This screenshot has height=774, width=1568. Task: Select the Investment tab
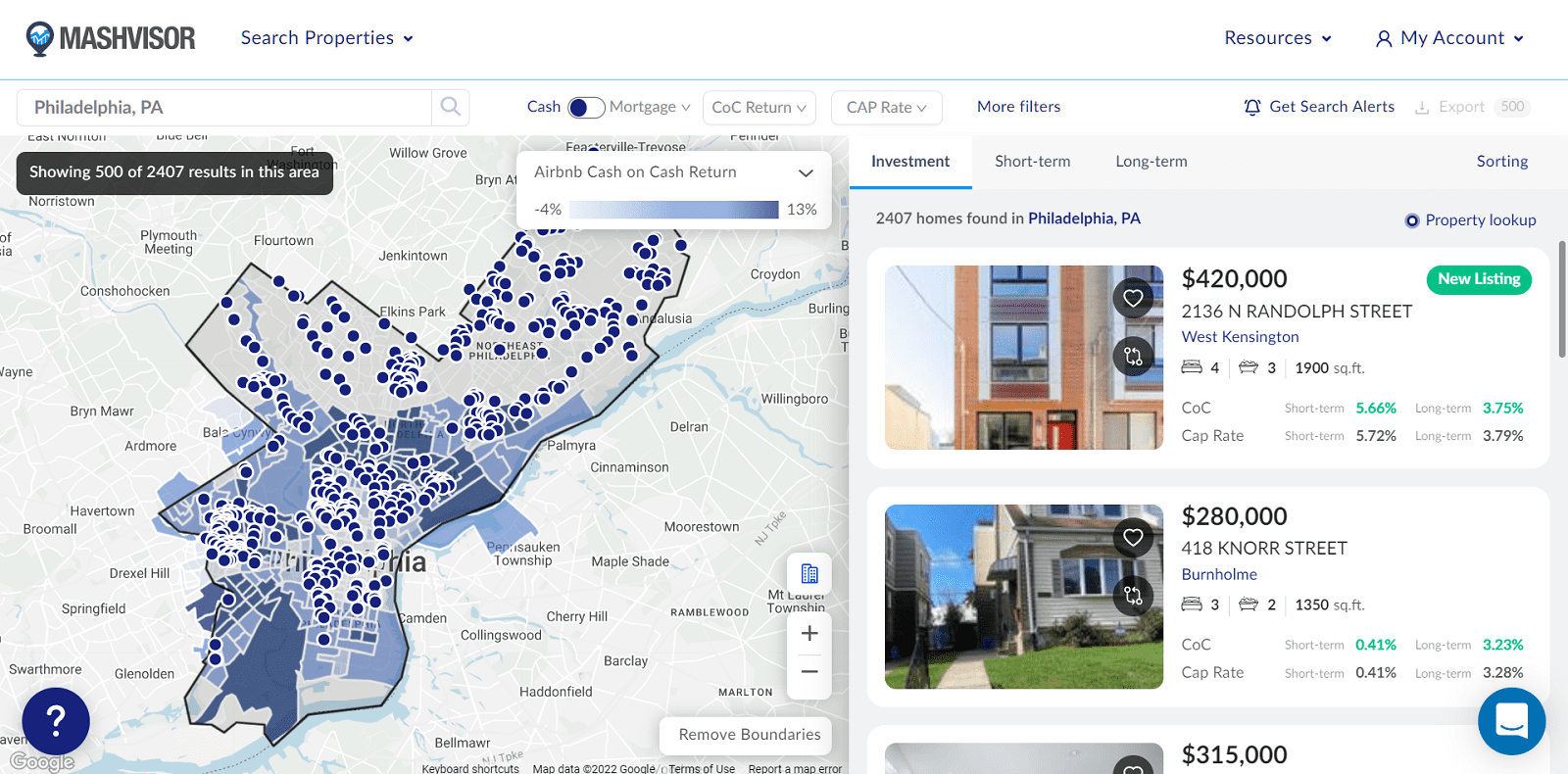coord(910,162)
